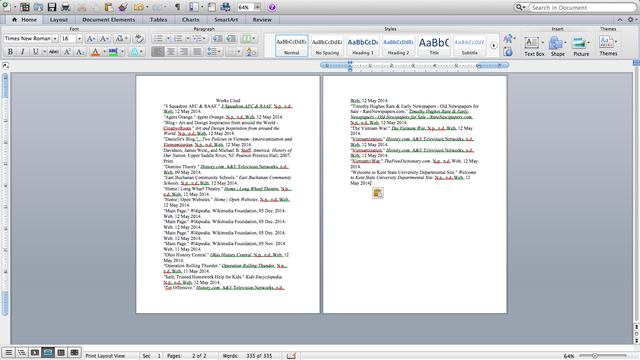Viewport: 640px width, 360px height.
Task: Apply strikethrough formatting
Action: (x=53, y=52)
